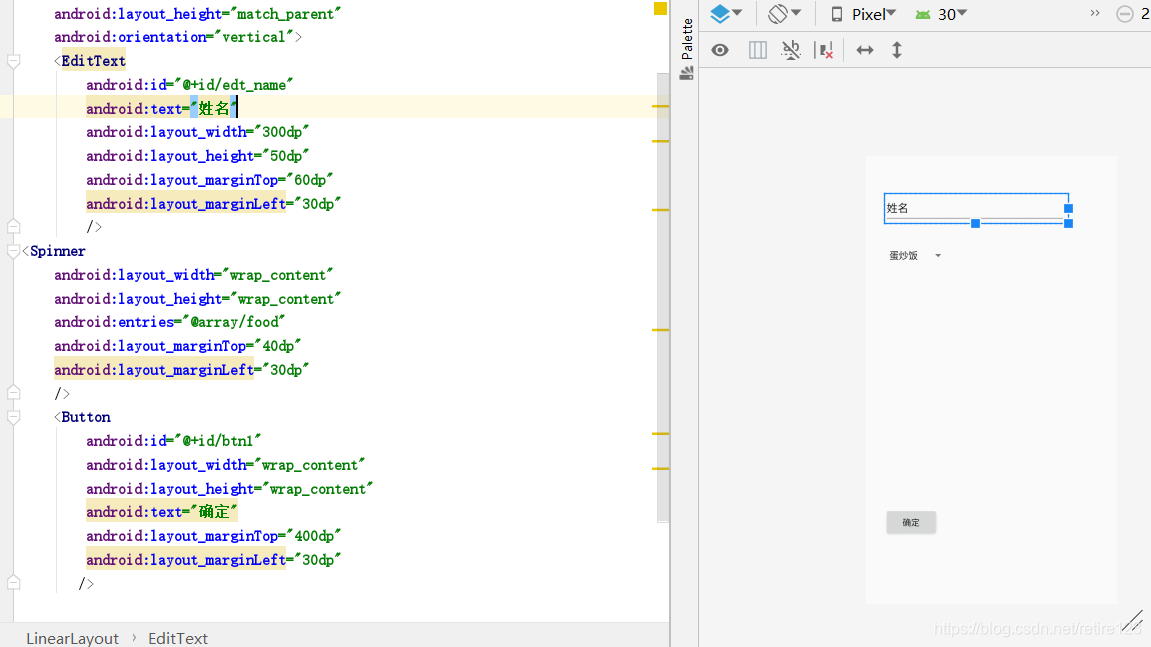Viewport: 1151px width, 647px height.
Task: Click the Spinner closing tag fold marker
Action: click(x=13, y=393)
